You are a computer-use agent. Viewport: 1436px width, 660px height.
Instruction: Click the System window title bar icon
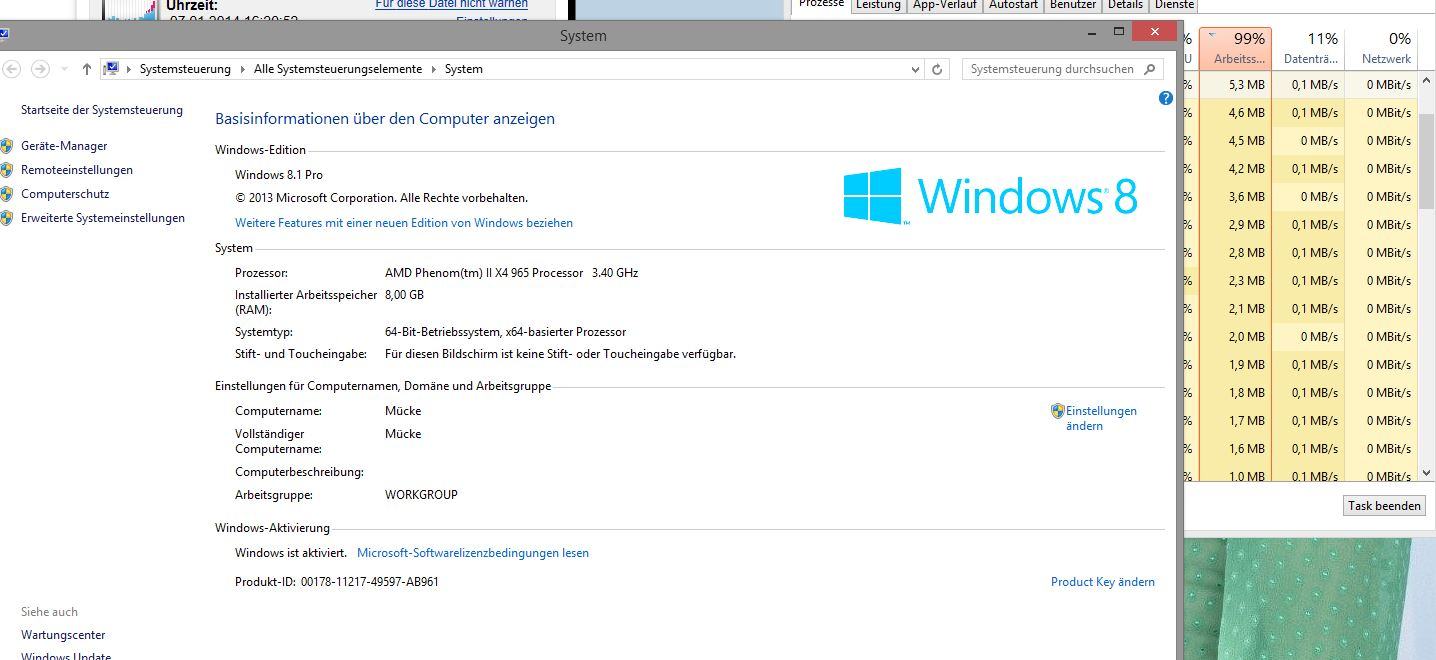(4, 34)
